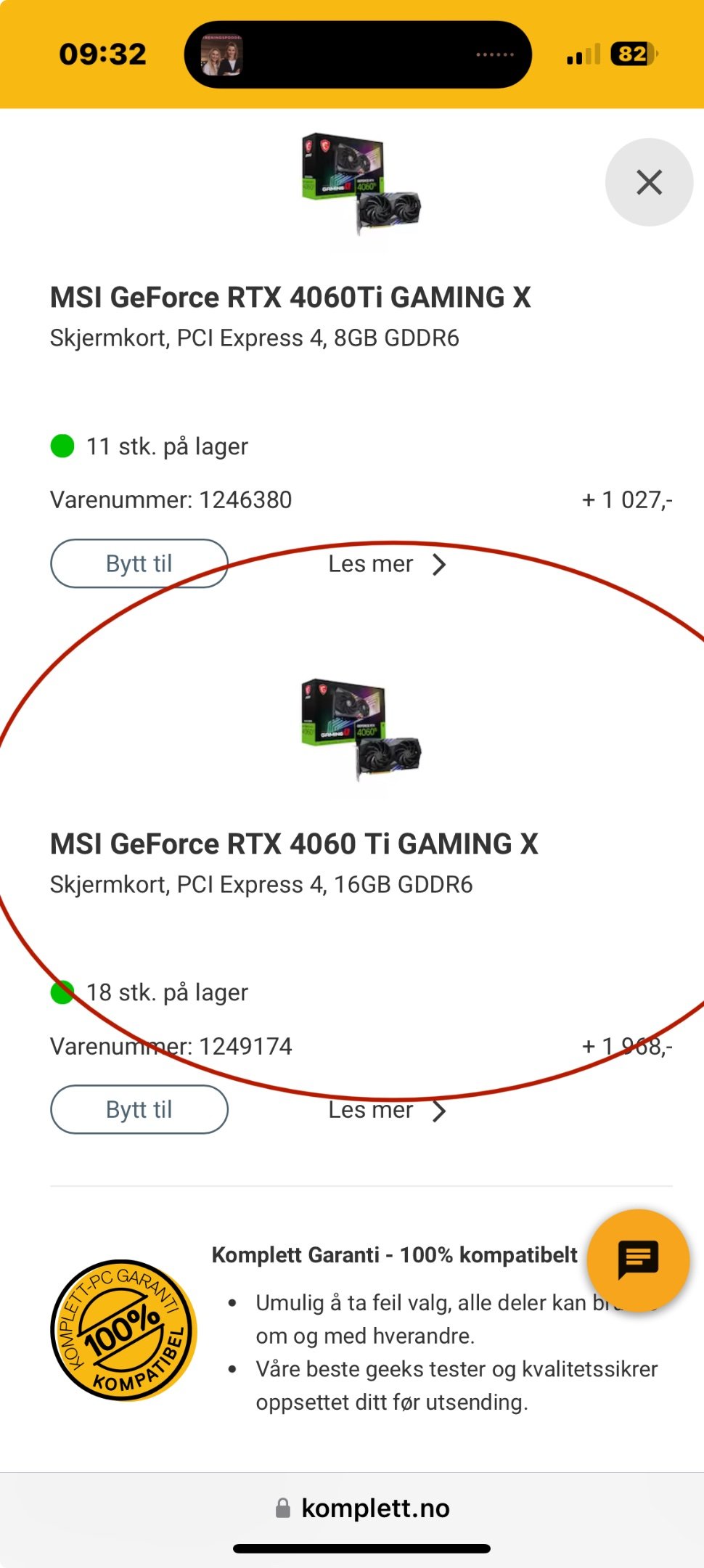704x1568 pixels.
Task: Click Bytt til for the 8GB 4060Ti
Action: 139,563
